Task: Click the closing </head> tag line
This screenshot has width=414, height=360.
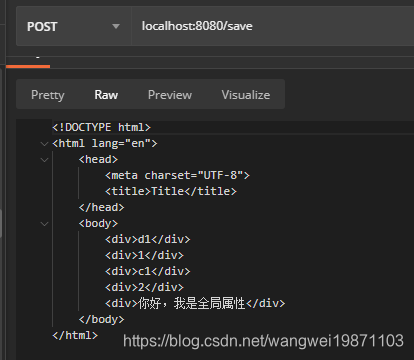Action: click(101, 207)
